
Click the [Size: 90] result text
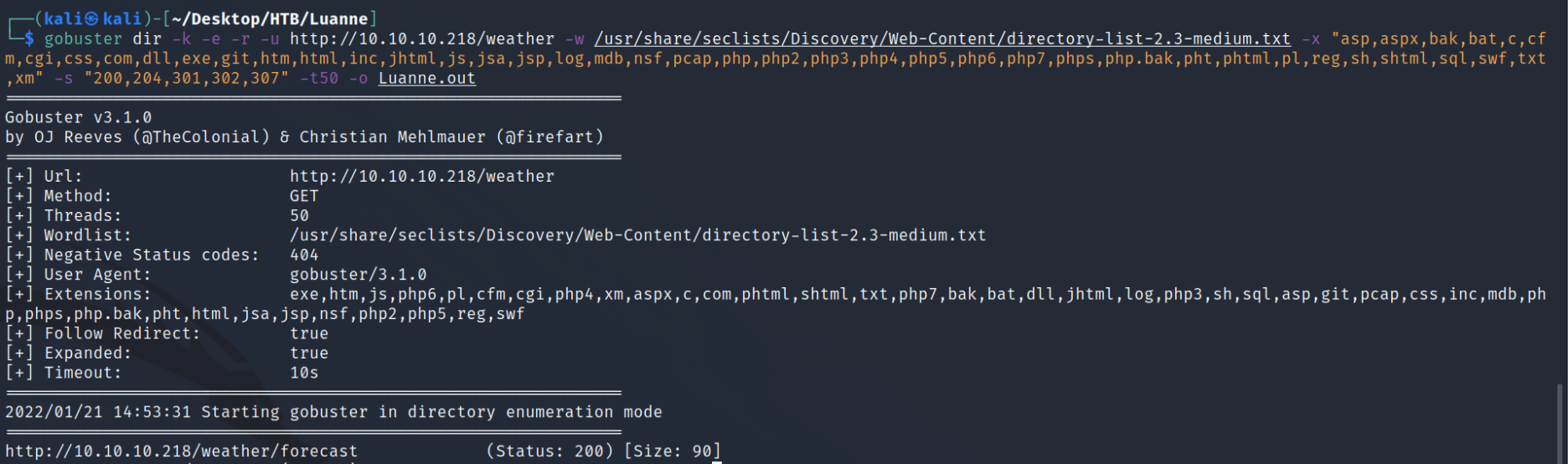[x=672, y=451]
